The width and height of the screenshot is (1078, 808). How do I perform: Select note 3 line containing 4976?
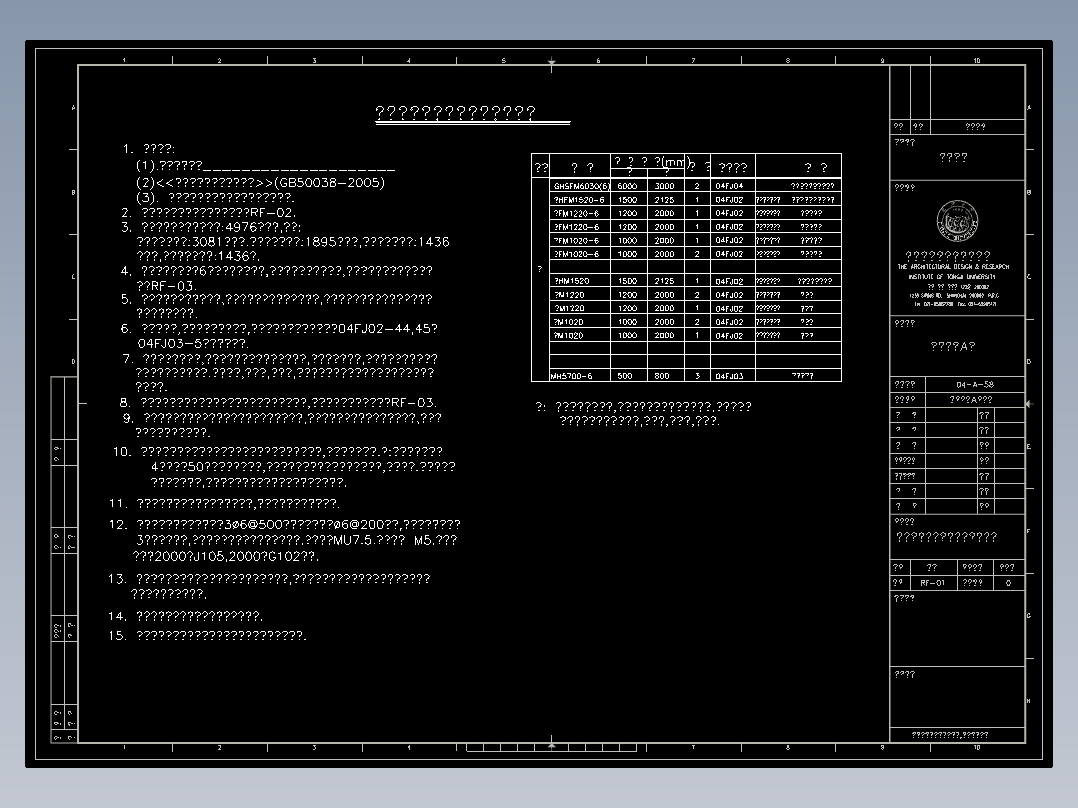point(211,227)
